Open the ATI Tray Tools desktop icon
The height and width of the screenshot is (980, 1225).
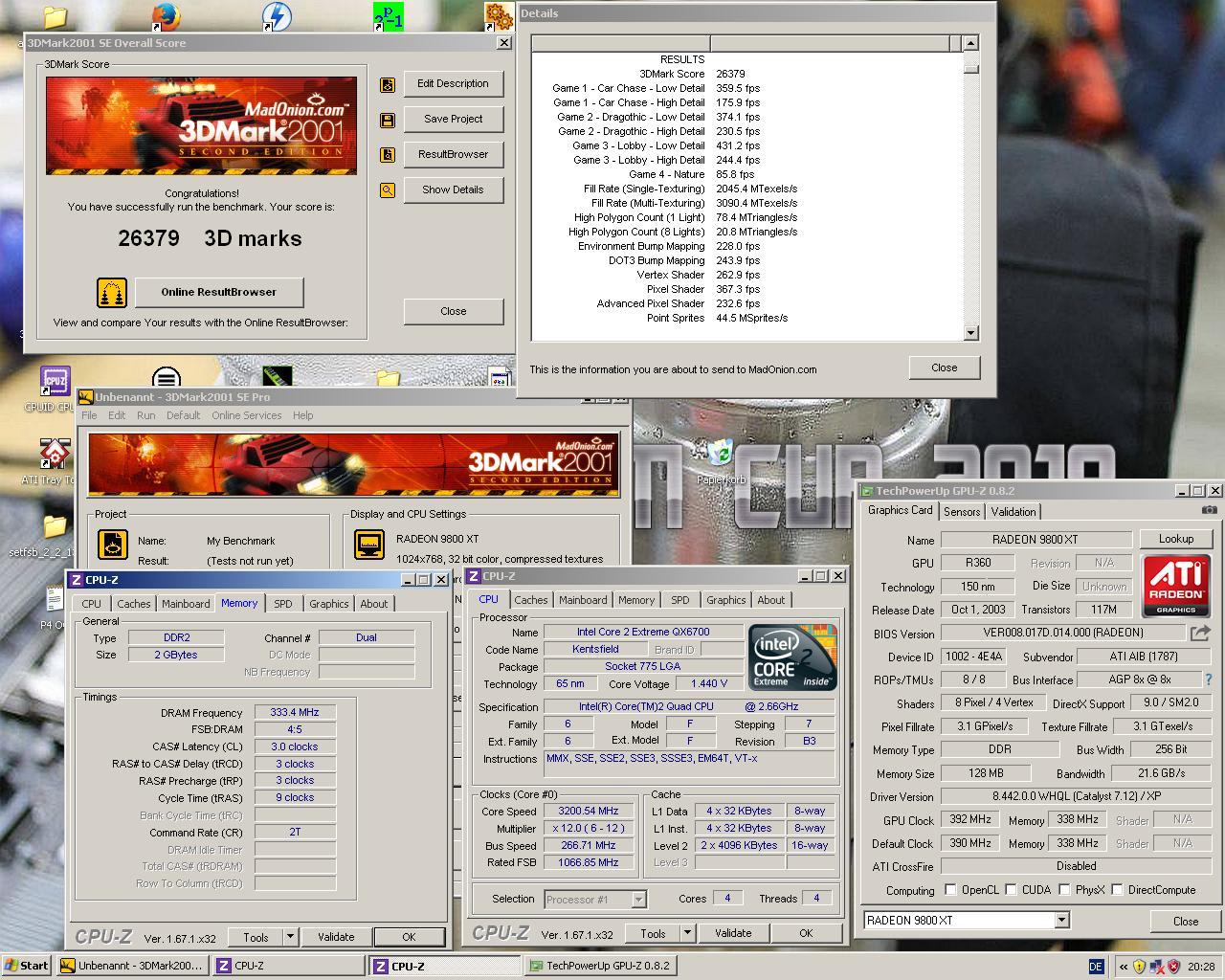55,455
